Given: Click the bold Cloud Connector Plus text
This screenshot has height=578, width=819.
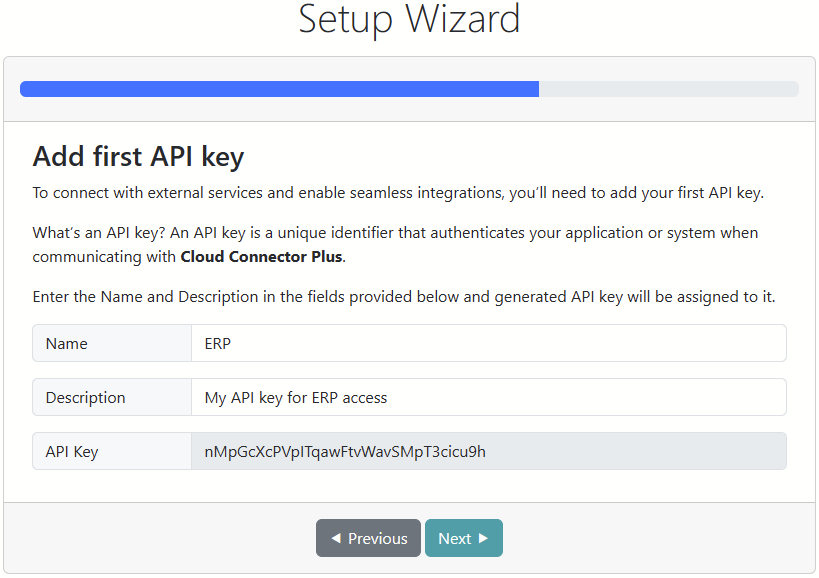Looking at the screenshot, I should pos(261,256).
